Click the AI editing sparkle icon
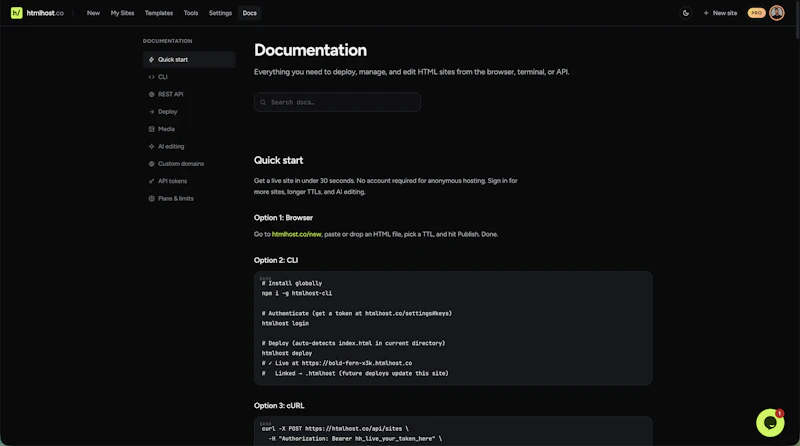800x446 pixels. [x=152, y=146]
